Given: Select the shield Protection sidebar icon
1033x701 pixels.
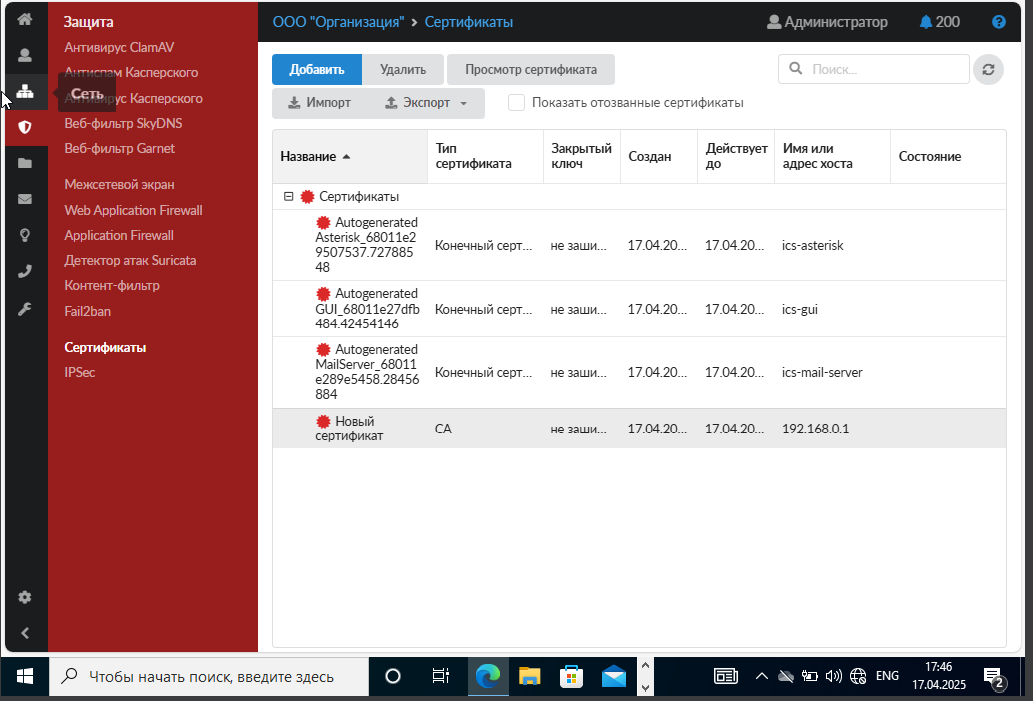Looking at the screenshot, I should pos(25,127).
